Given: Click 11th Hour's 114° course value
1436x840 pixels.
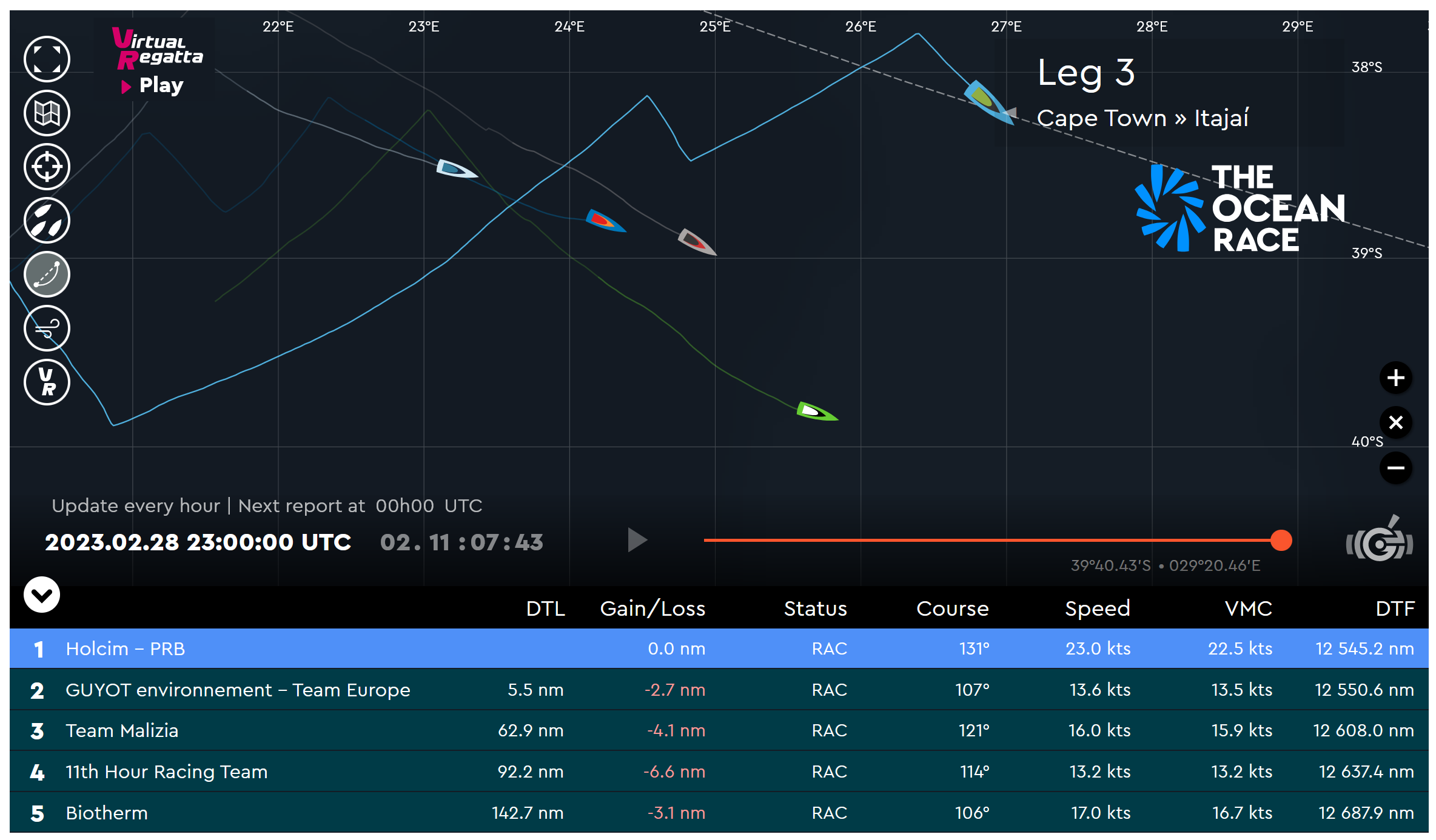Looking at the screenshot, I should click(975, 772).
